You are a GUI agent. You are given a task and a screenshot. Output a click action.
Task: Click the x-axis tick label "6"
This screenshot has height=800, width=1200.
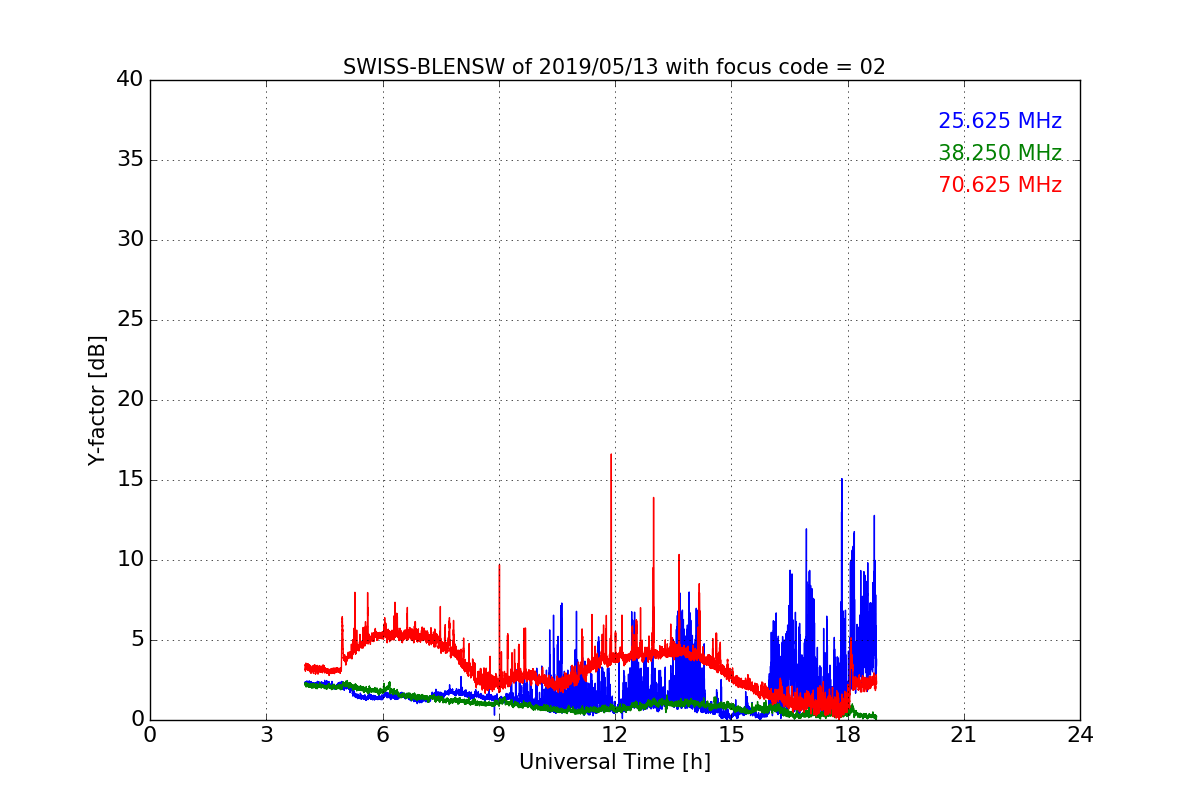pyautogui.click(x=383, y=734)
